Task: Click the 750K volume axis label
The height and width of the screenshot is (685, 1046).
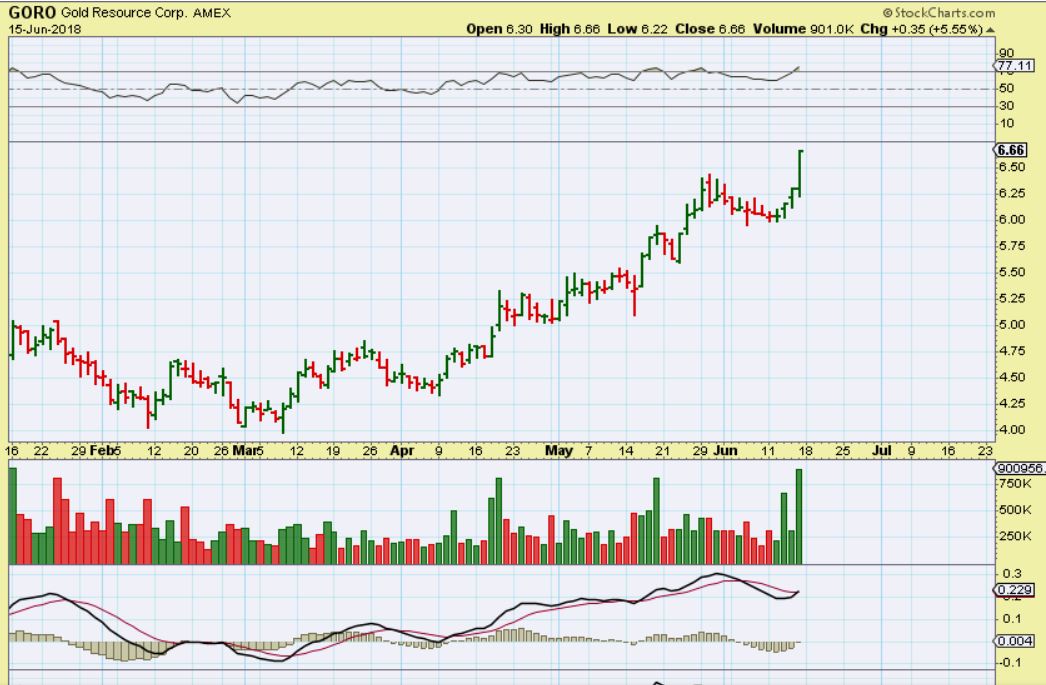Action: pyautogui.click(x=1008, y=483)
